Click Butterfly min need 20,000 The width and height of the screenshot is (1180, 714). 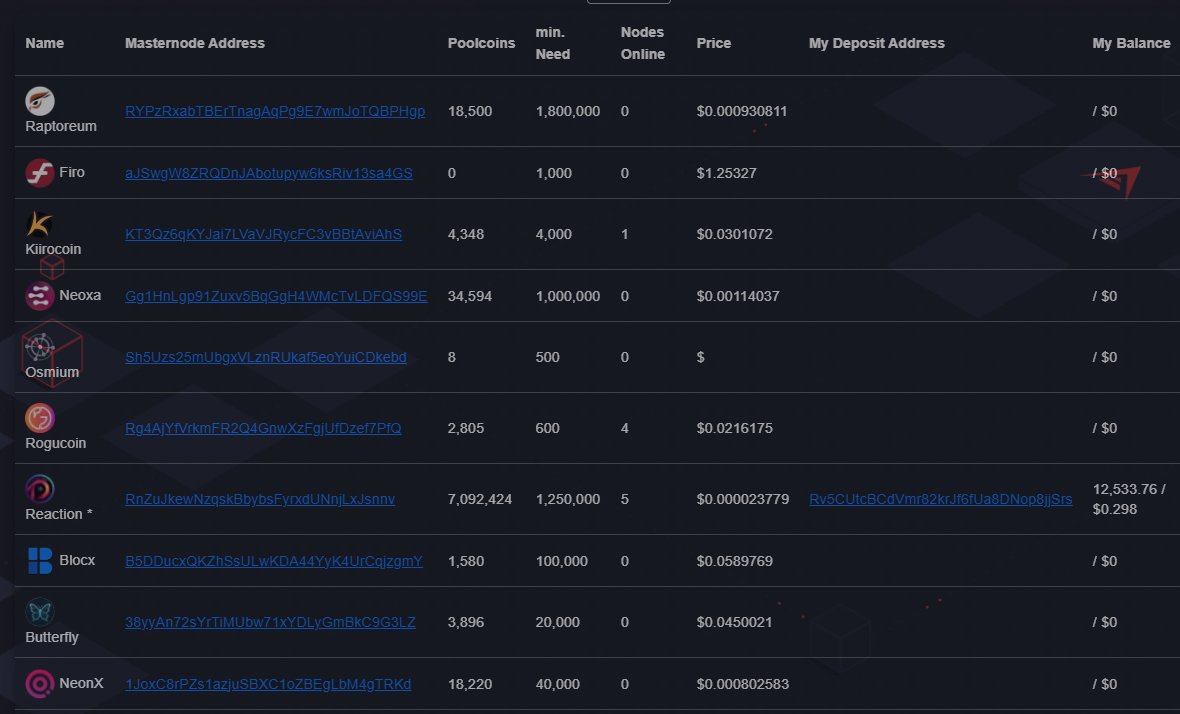pos(558,622)
